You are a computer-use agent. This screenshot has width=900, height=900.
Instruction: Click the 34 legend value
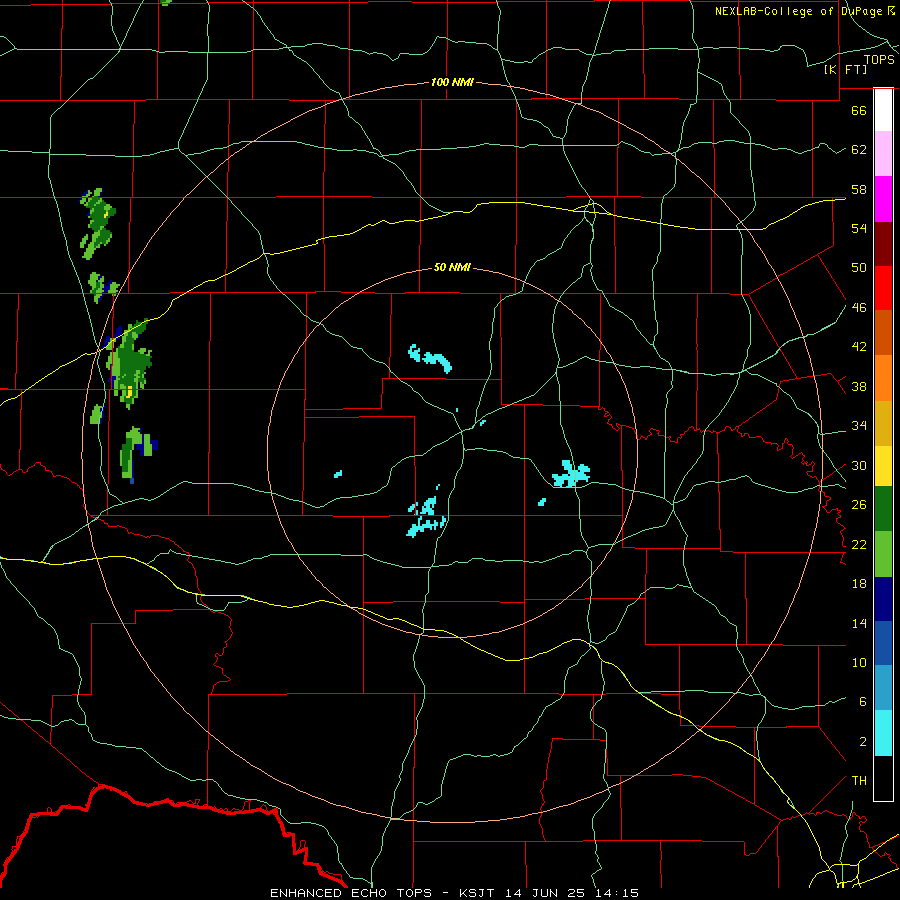tap(859, 426)
